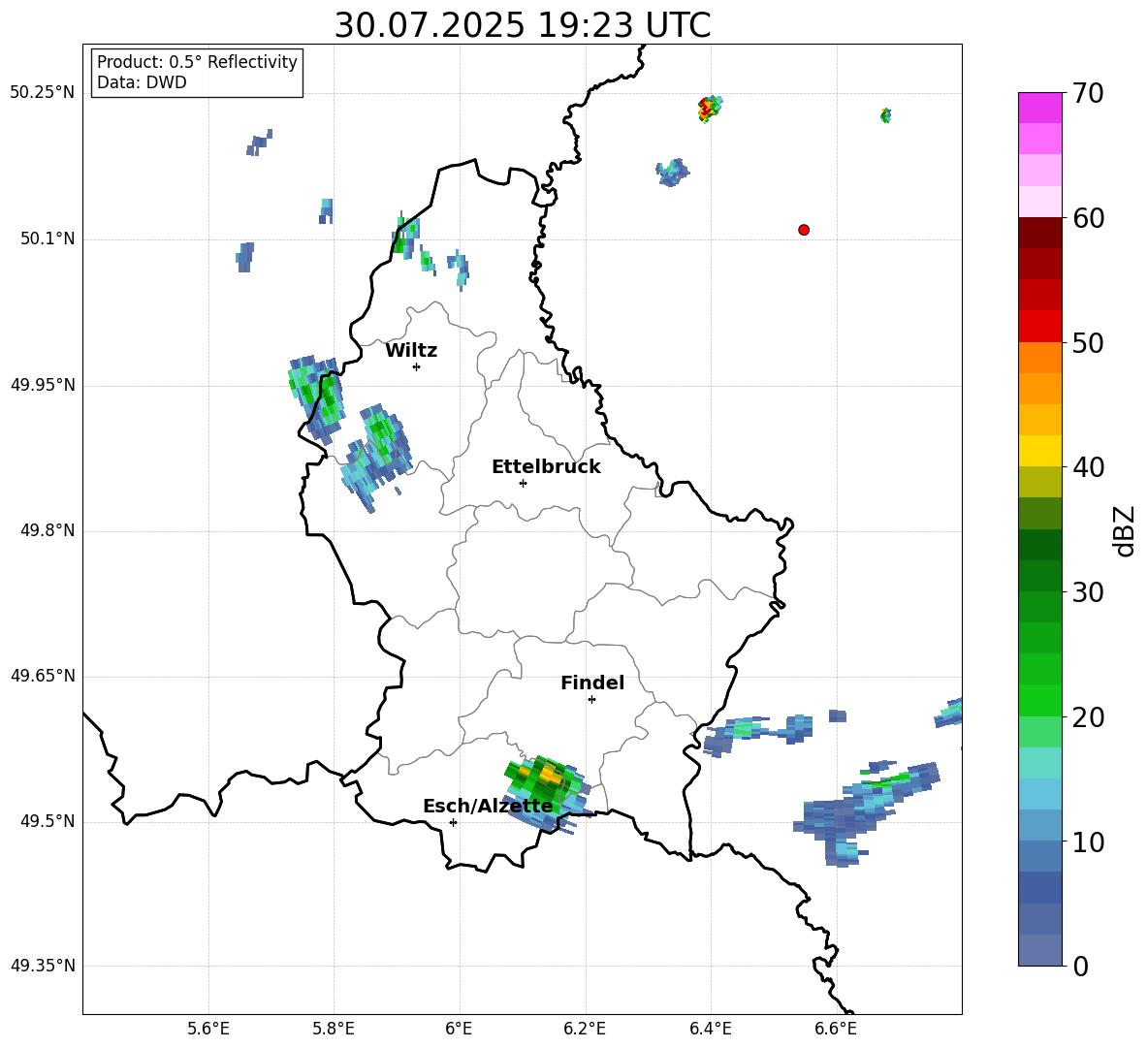
Task: Click the title '30.07.2025 19:23 UTC'
Action: (x=523, y=25)
